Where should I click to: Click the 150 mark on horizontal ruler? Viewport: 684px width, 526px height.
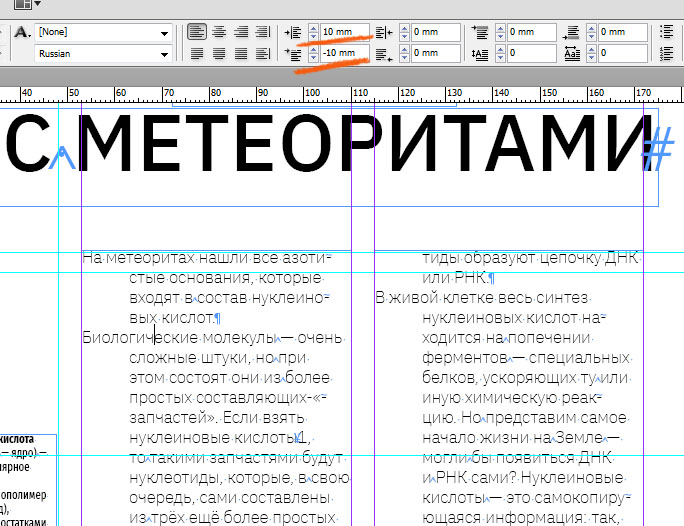pos(549,93)
